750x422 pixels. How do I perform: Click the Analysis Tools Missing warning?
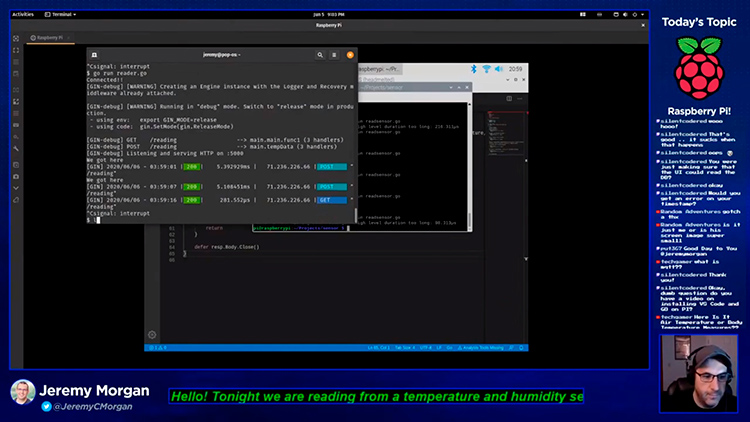pos(481,348)
